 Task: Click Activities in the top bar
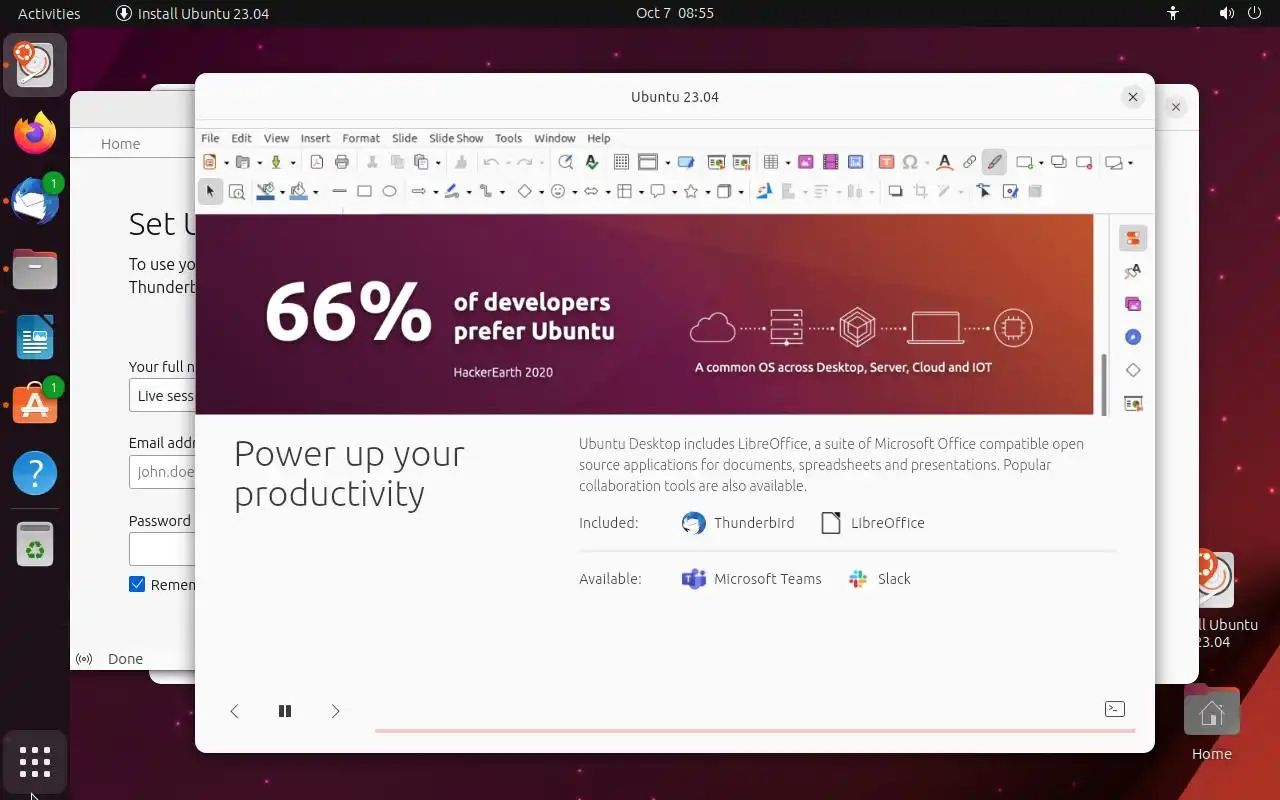pos(49,13)
